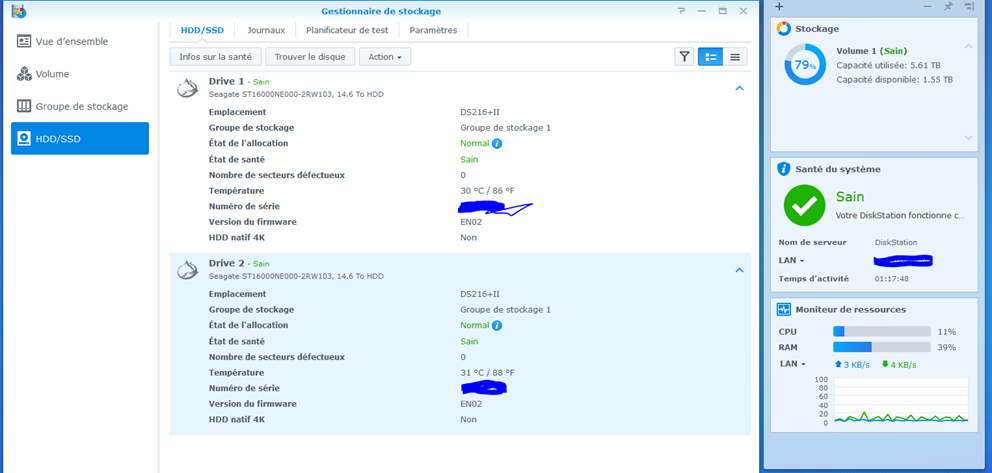
Task: Pin the widget panel
Action: 948,6
